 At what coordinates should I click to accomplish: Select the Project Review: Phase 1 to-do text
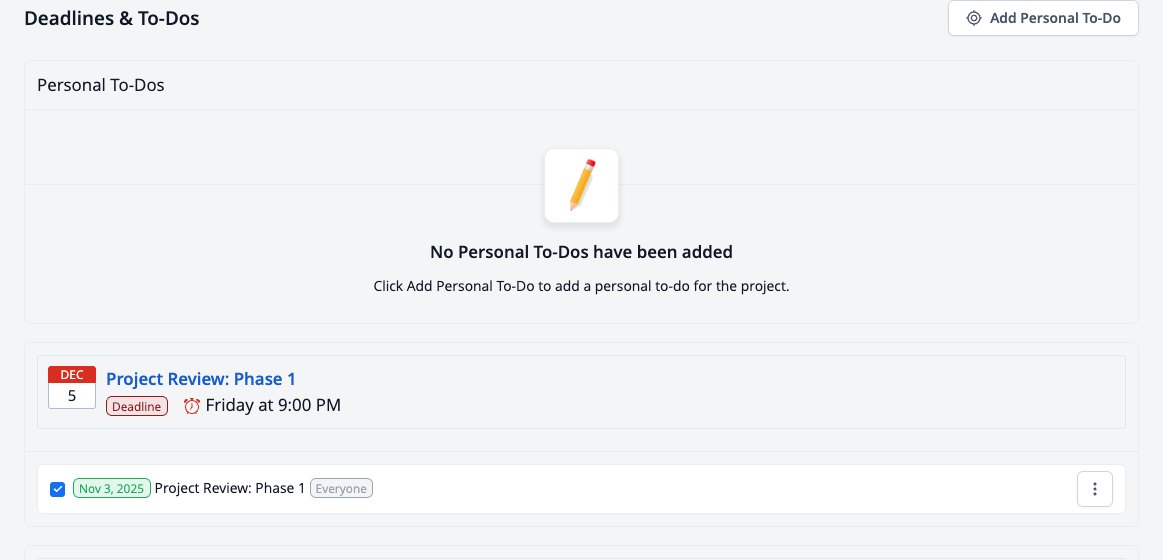pos(230,489)
